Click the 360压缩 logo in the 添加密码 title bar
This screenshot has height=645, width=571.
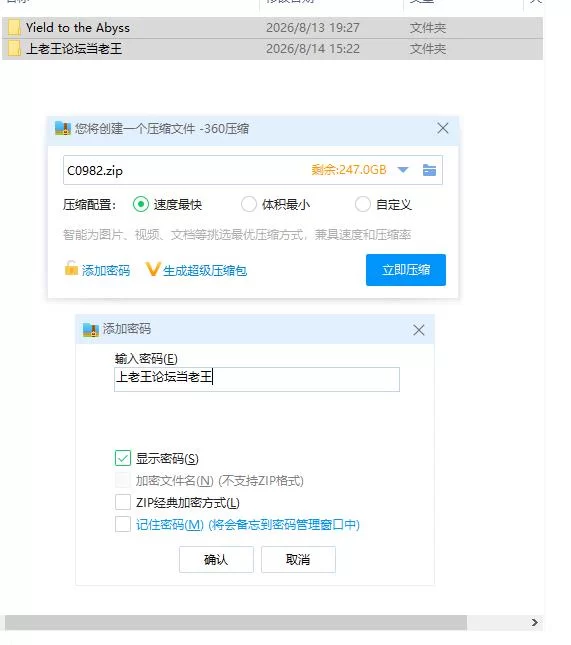coord(91,329)
